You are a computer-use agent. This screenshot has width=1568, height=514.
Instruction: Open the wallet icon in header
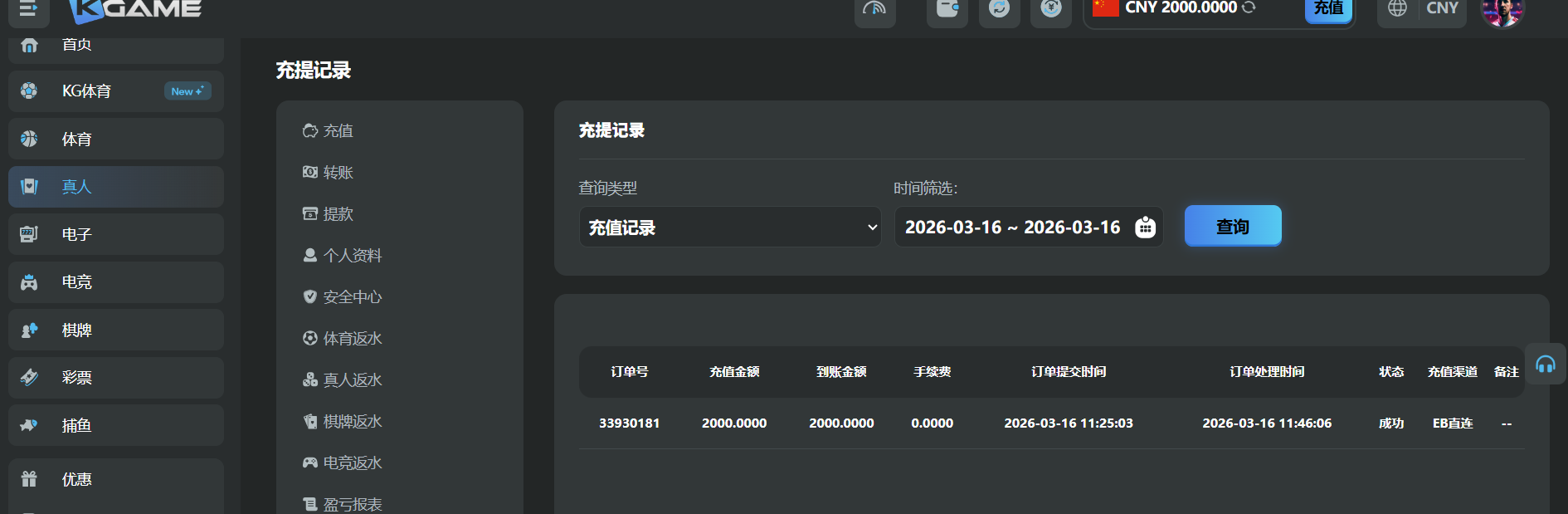(947, 9)
